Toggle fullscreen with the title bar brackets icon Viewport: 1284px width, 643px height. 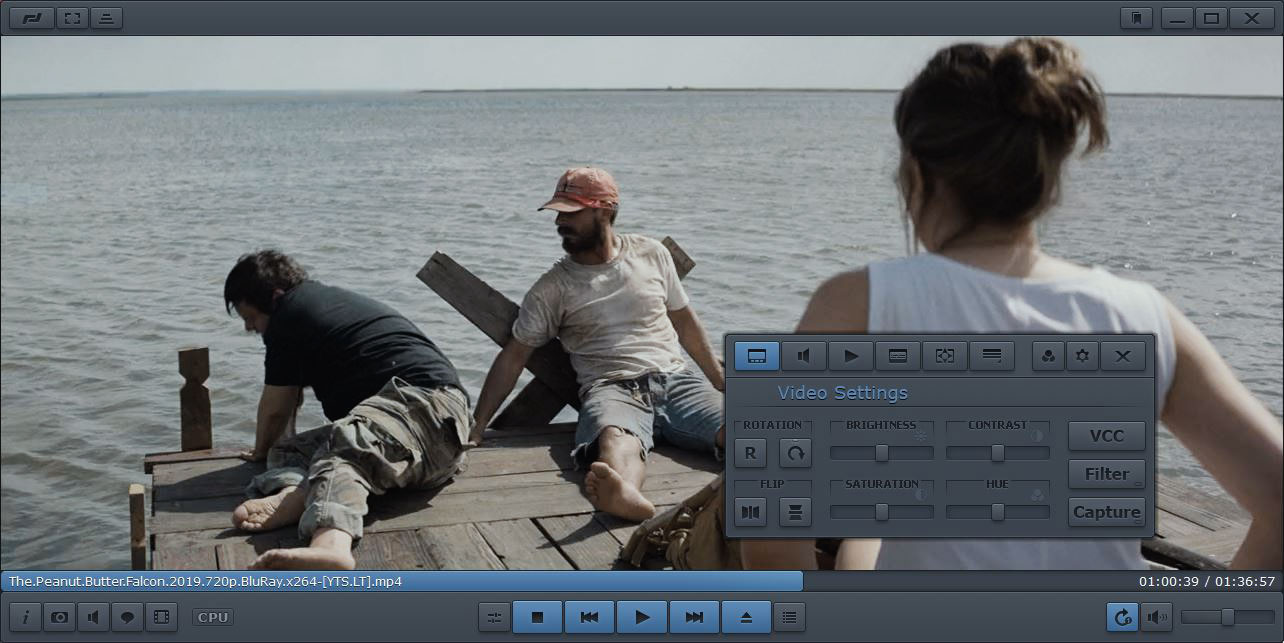(72, 18)
